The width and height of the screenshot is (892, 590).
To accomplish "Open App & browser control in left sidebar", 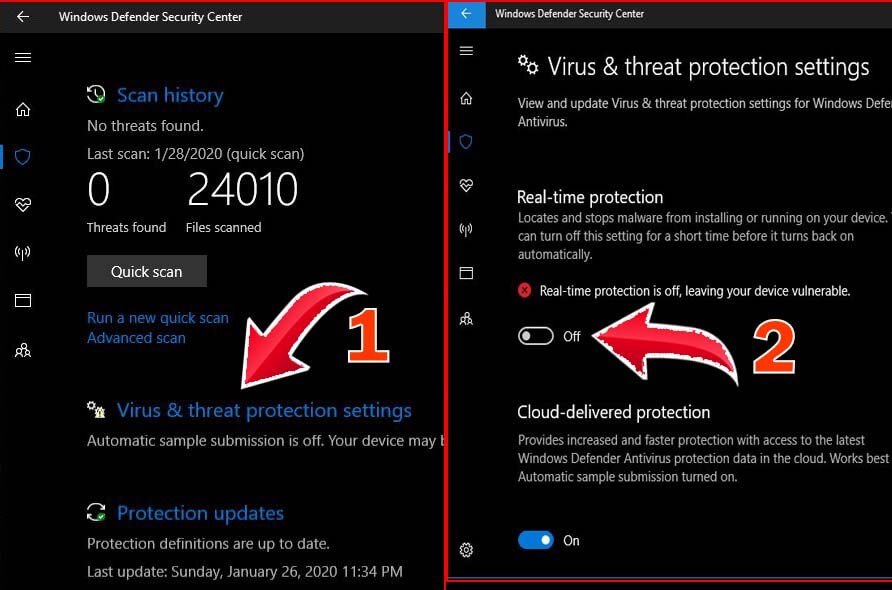I will [23, 300].
